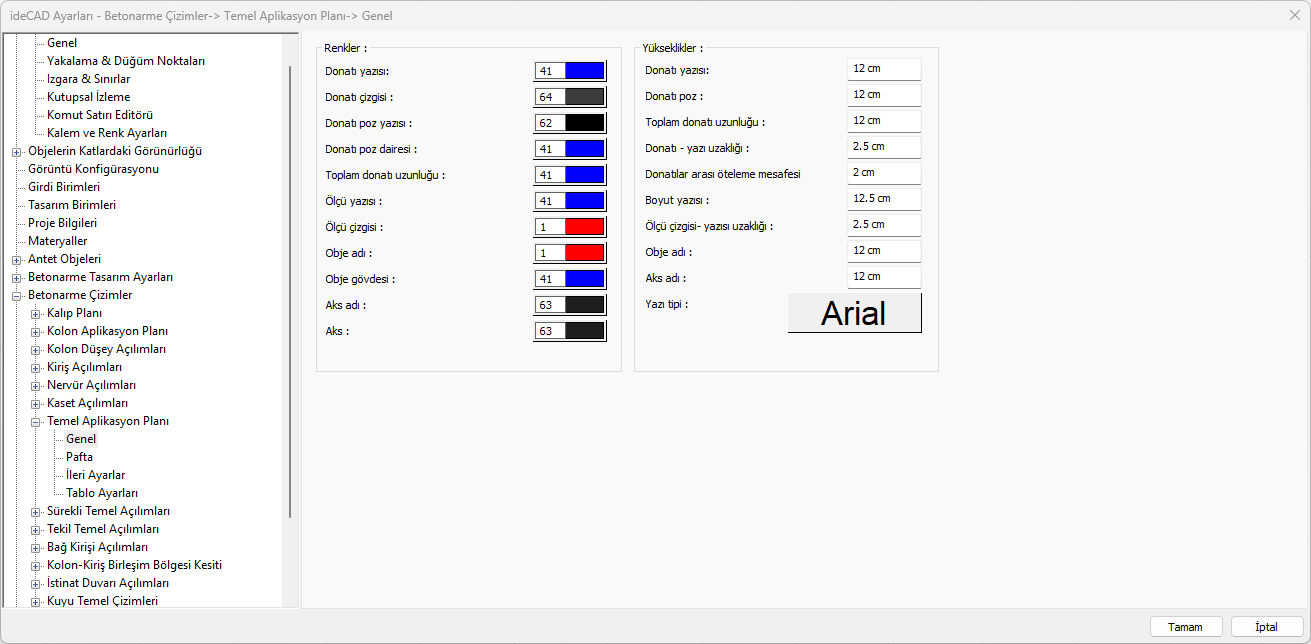Image resolution: width=1311 pixels, height=644 pixels.
Task: Expand Objelerin Katlardaki Görünürlüğü node
Action: pos(17,151)
